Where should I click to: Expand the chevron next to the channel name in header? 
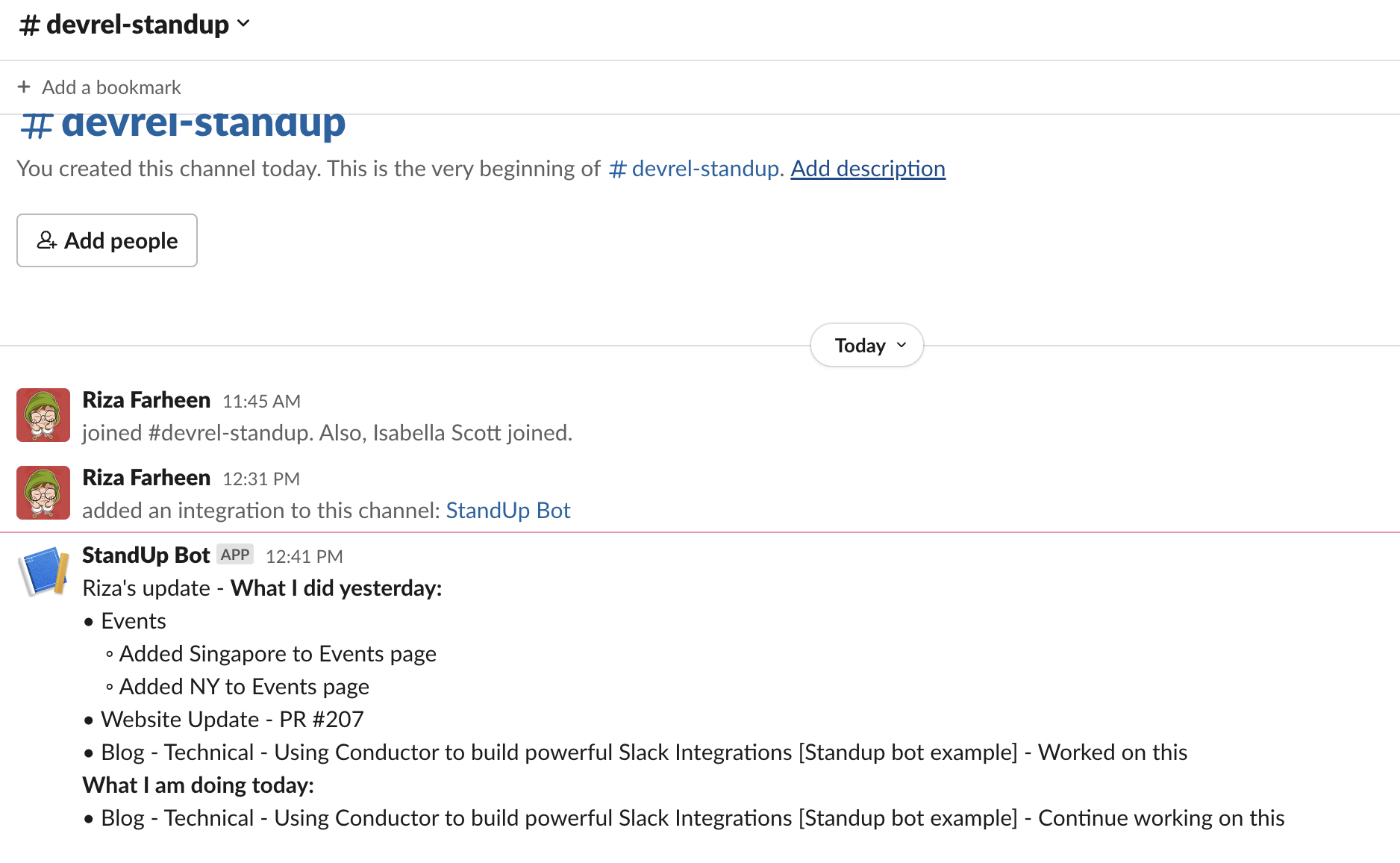[x=243, y=24]
